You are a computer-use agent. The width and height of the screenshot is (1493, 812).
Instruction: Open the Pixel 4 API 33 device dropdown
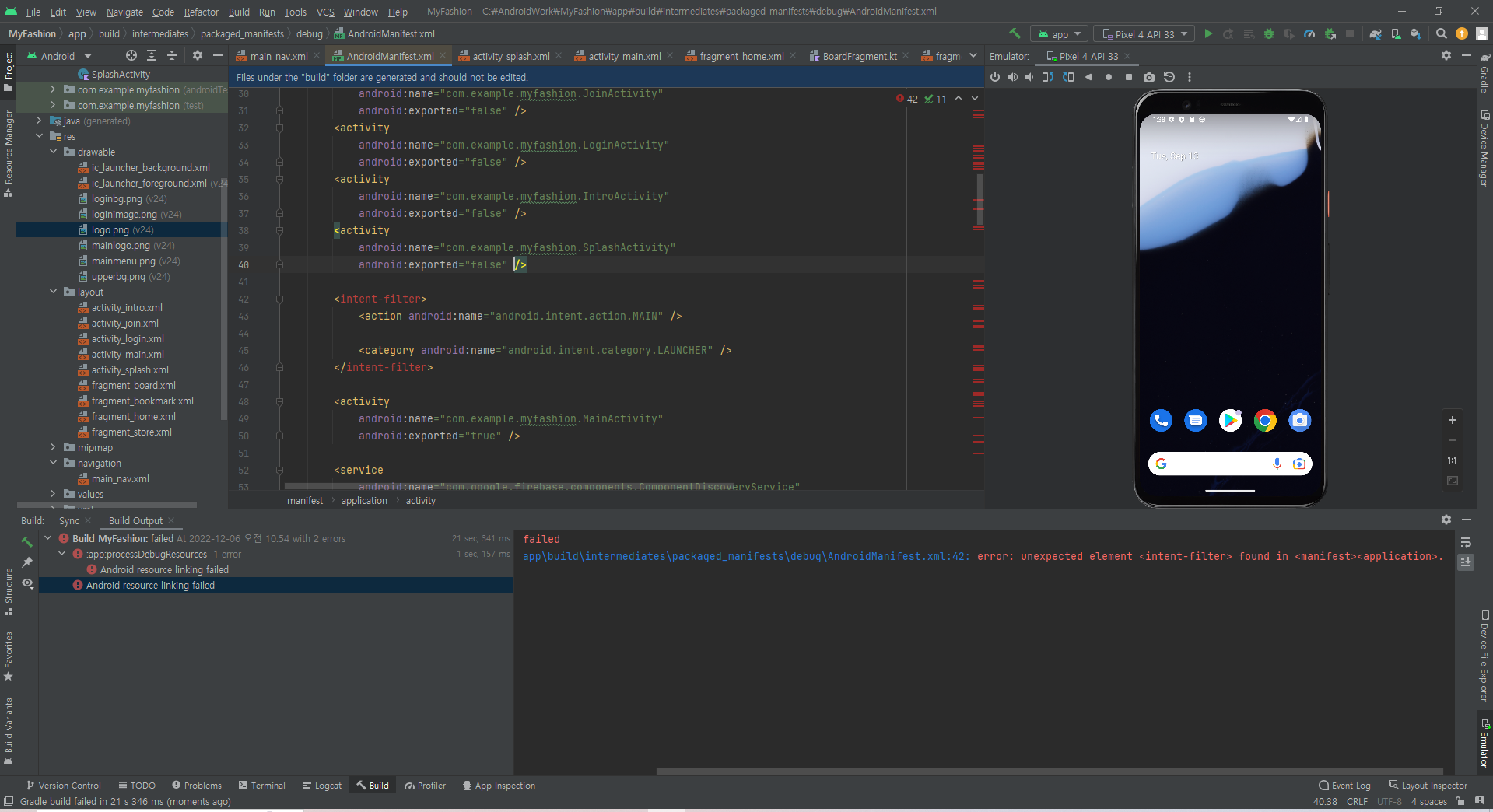[x=1144, y=34]
